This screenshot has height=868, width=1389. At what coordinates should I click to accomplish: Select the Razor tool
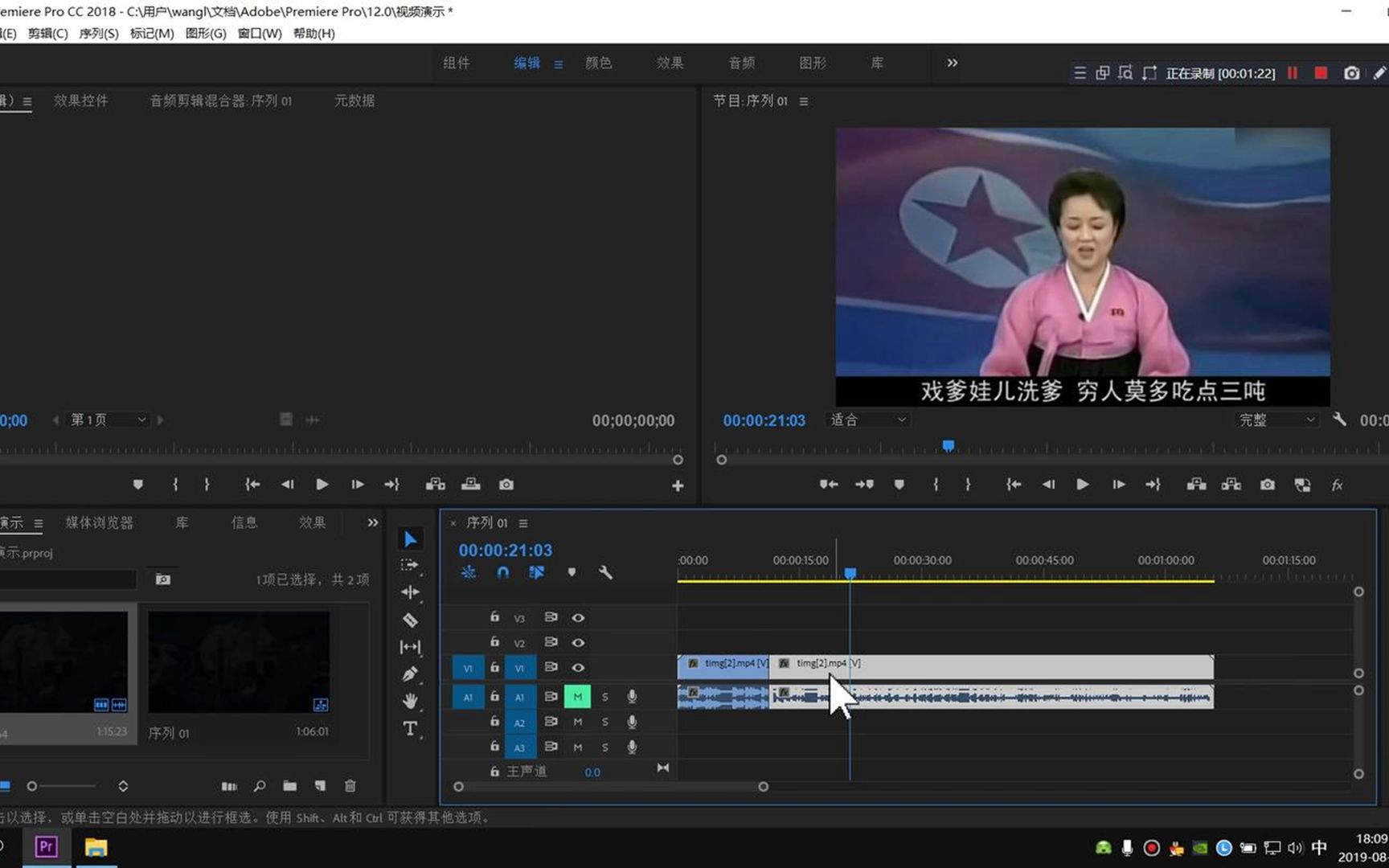click(x=410, y=620)
